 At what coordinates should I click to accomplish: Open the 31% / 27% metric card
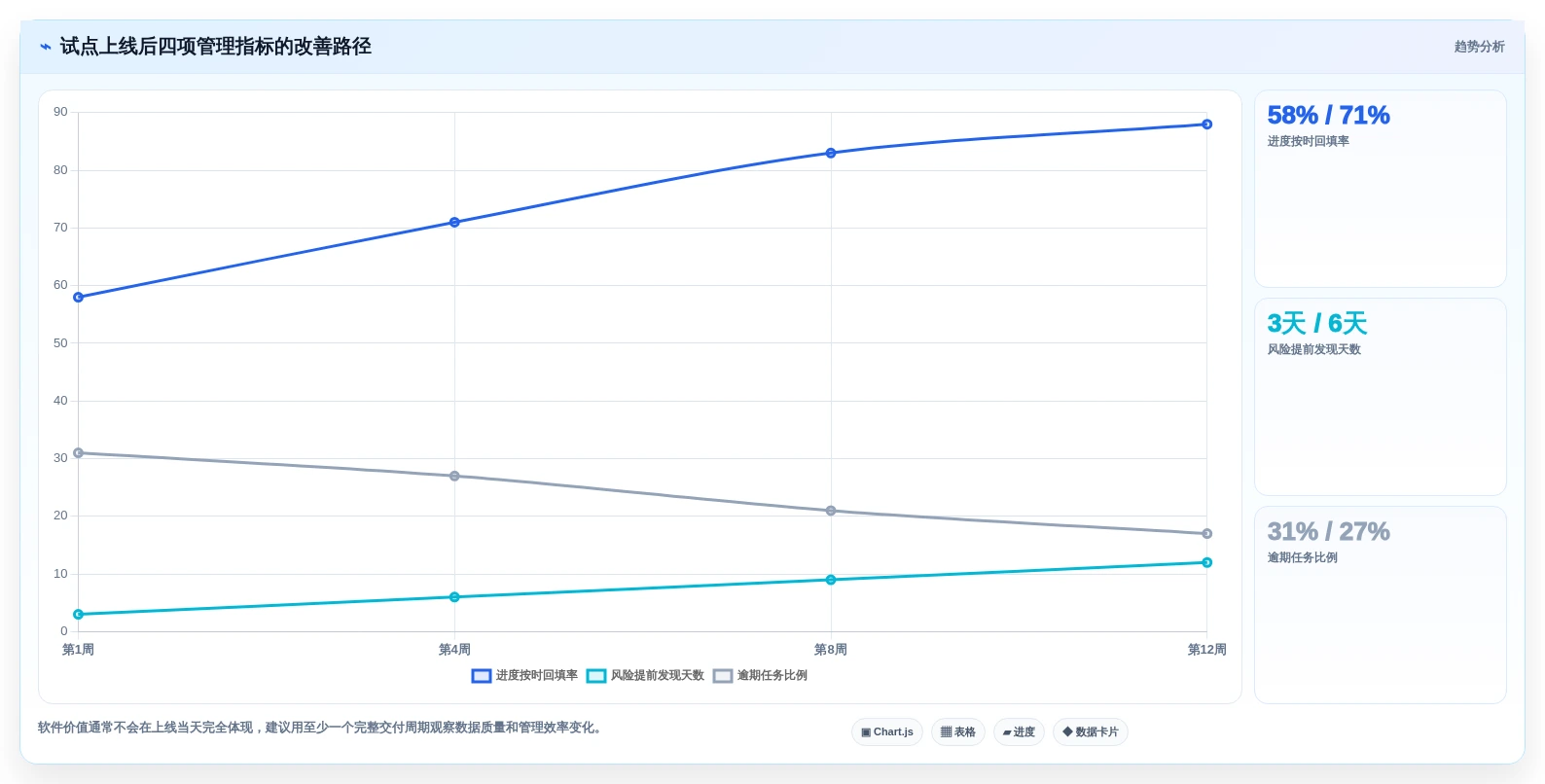[x=1381, y=605]
